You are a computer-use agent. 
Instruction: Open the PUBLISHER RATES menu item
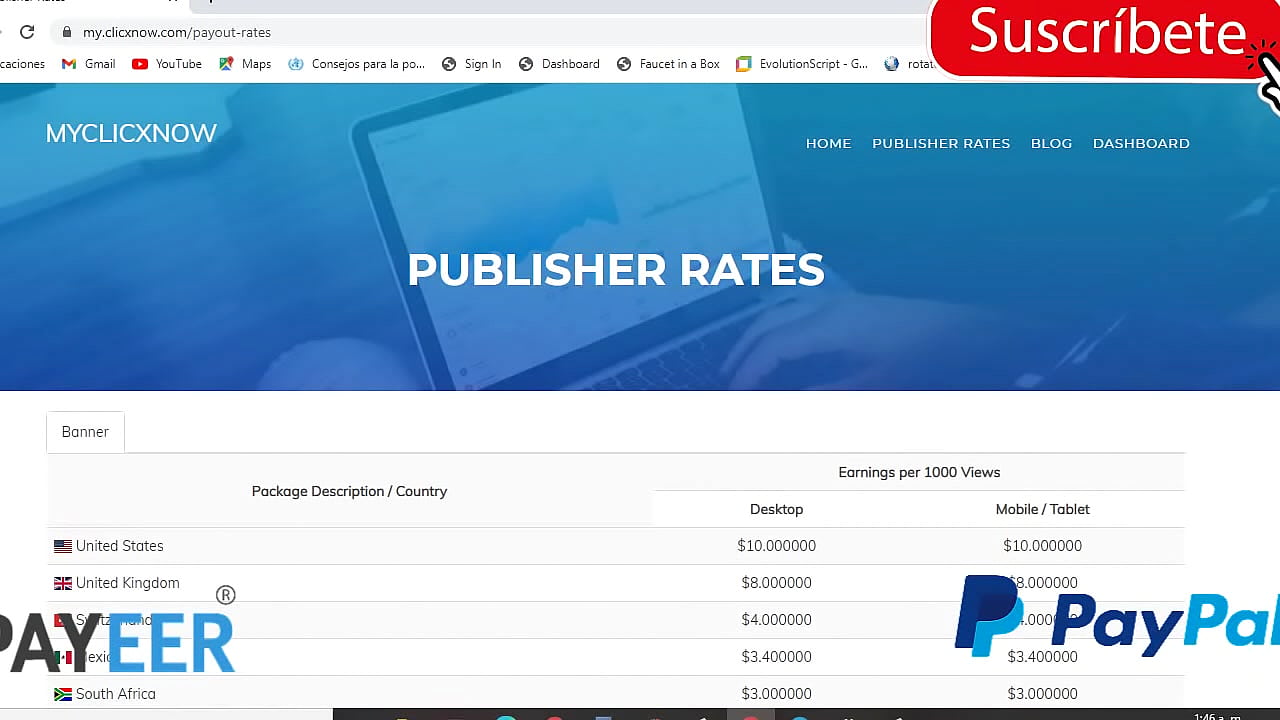[941, 143]
